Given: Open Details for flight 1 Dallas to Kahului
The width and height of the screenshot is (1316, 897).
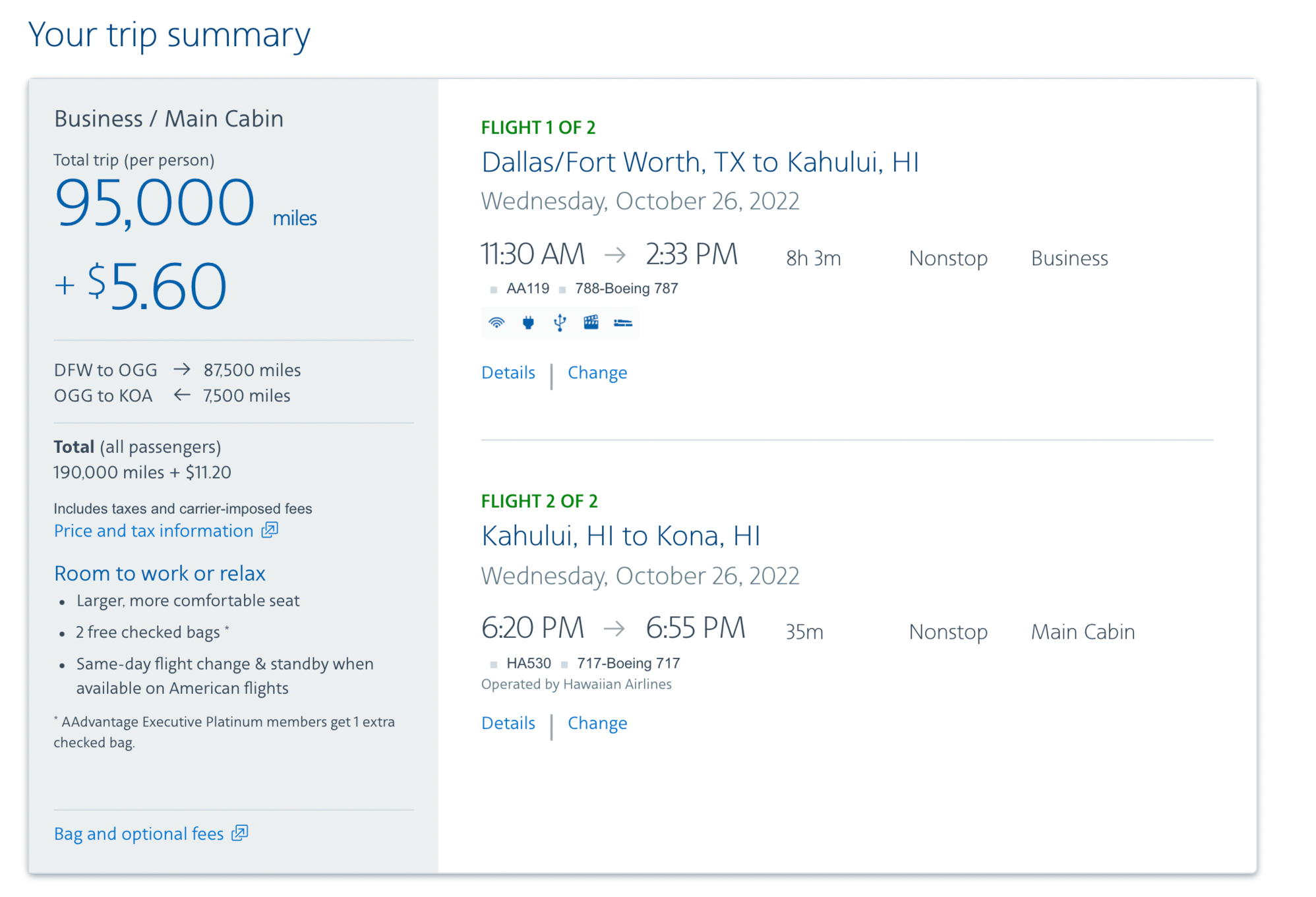Looking at the screenshot, I should click(x=508, y=372).
